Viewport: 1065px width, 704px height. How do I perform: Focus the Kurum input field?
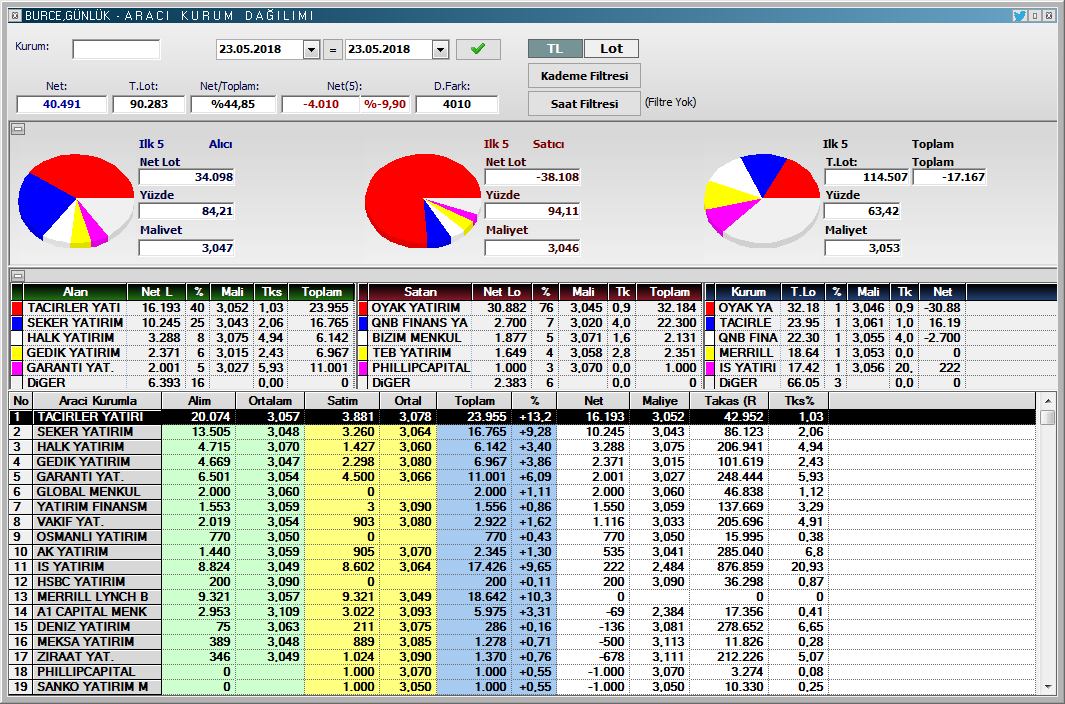[x=116, y=49]
